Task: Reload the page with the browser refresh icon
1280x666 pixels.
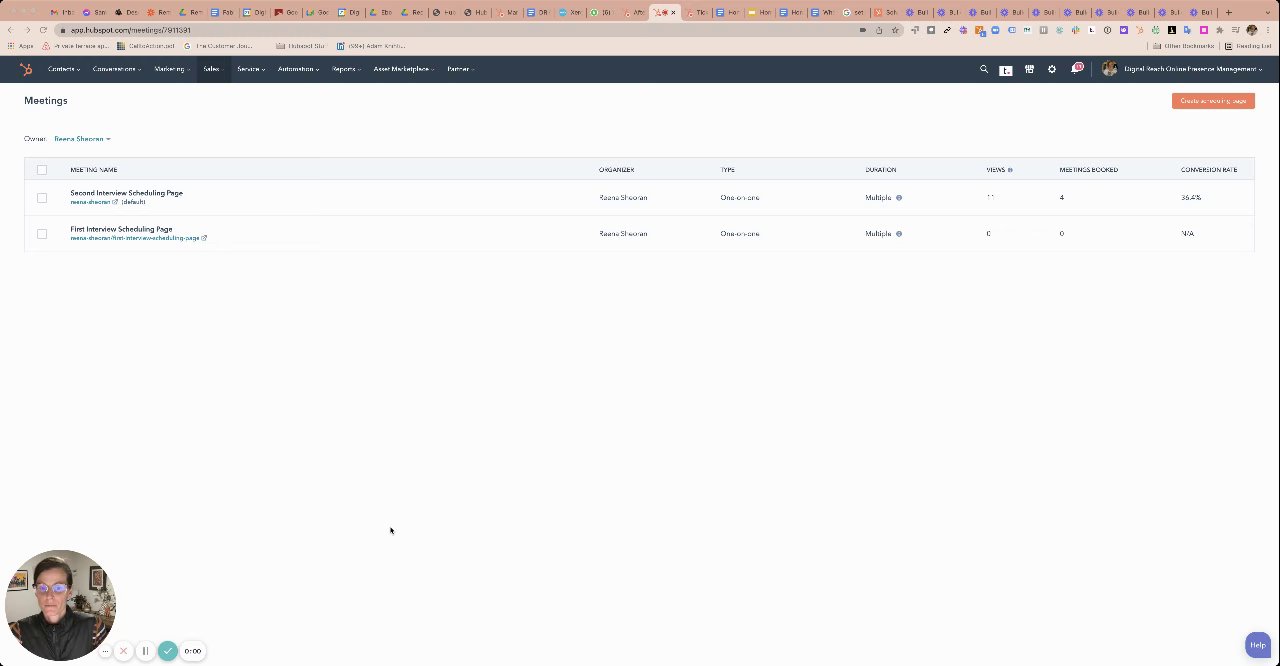Action: 43,30
